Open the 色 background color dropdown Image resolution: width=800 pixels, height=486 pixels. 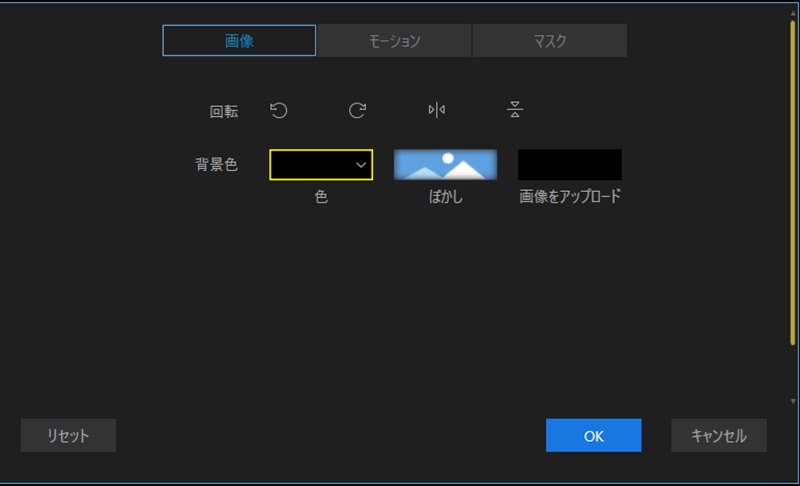pos(321,165)
